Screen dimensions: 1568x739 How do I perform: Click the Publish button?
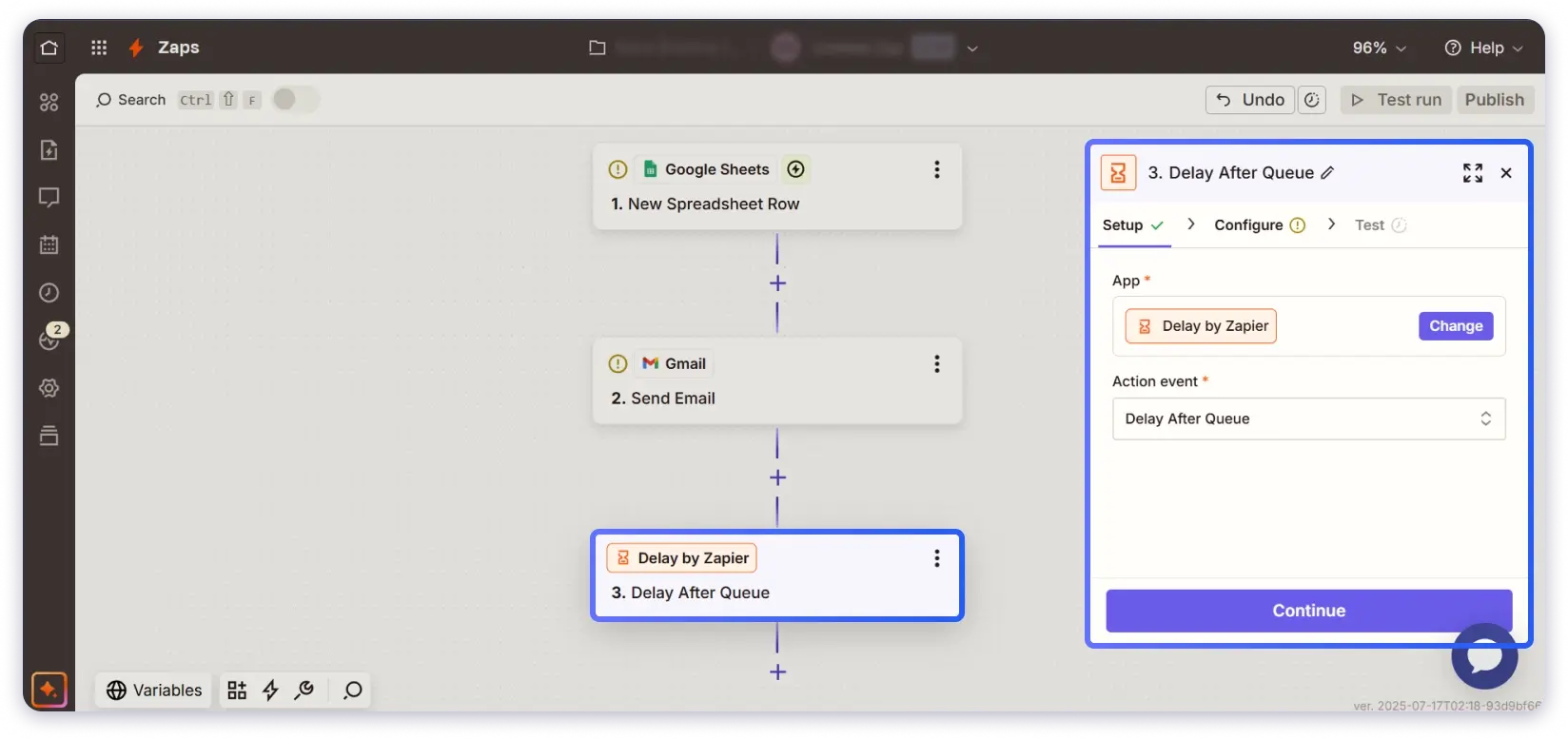1494,100
